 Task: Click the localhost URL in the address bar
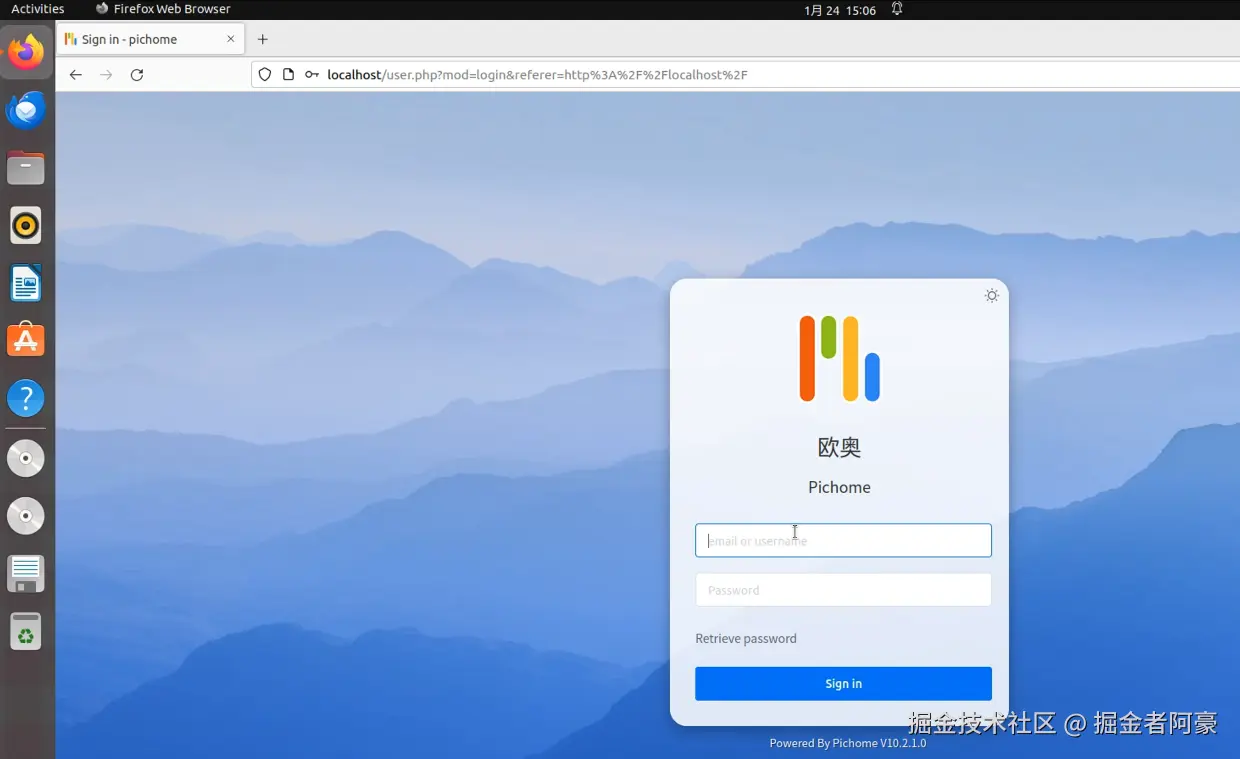pos(537,75)
